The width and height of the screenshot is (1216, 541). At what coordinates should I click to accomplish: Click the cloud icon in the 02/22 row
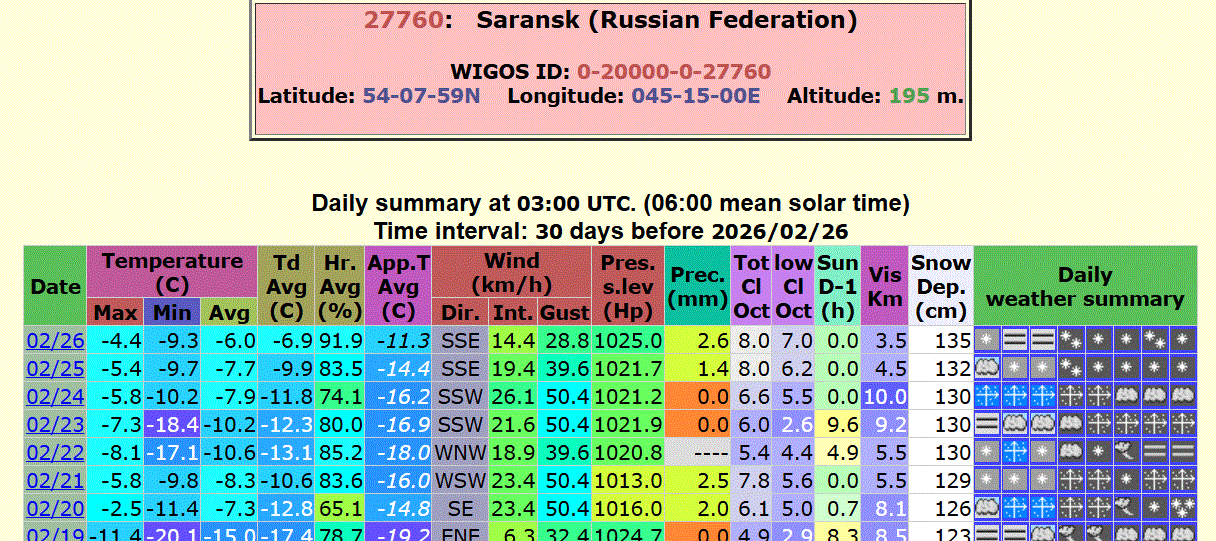point(1071,452)
